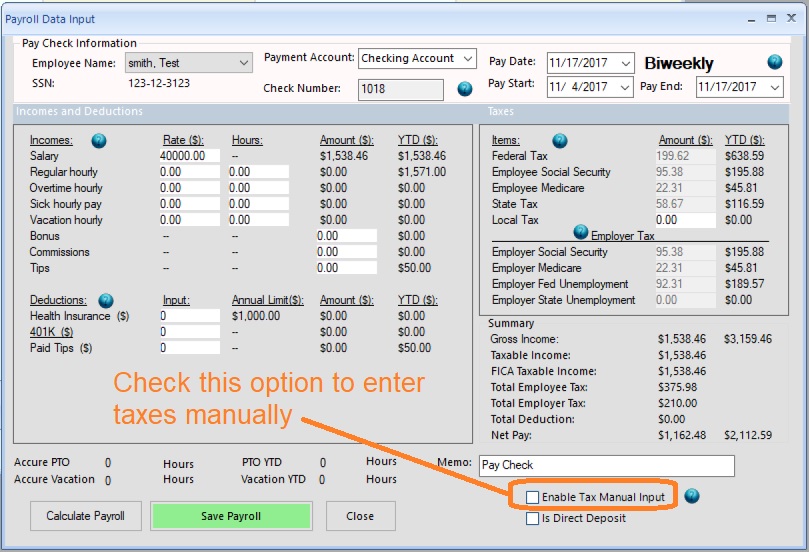This screenshot has height=552, width=809.
Task: Expand the Pay End date dropdown
Action: coord(774,87)
